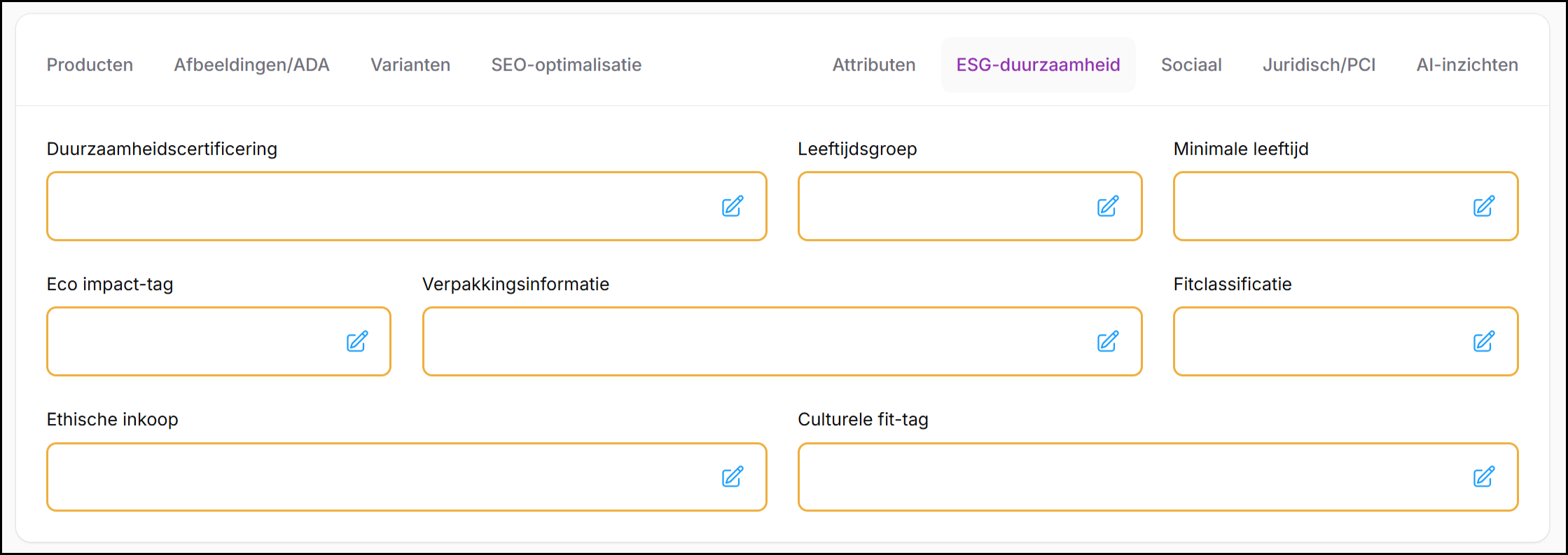The height and width of the screenshot is (555, 1568).
Task: Edit Ethische inkoop using pencil icon
Action: pos(732,477)
